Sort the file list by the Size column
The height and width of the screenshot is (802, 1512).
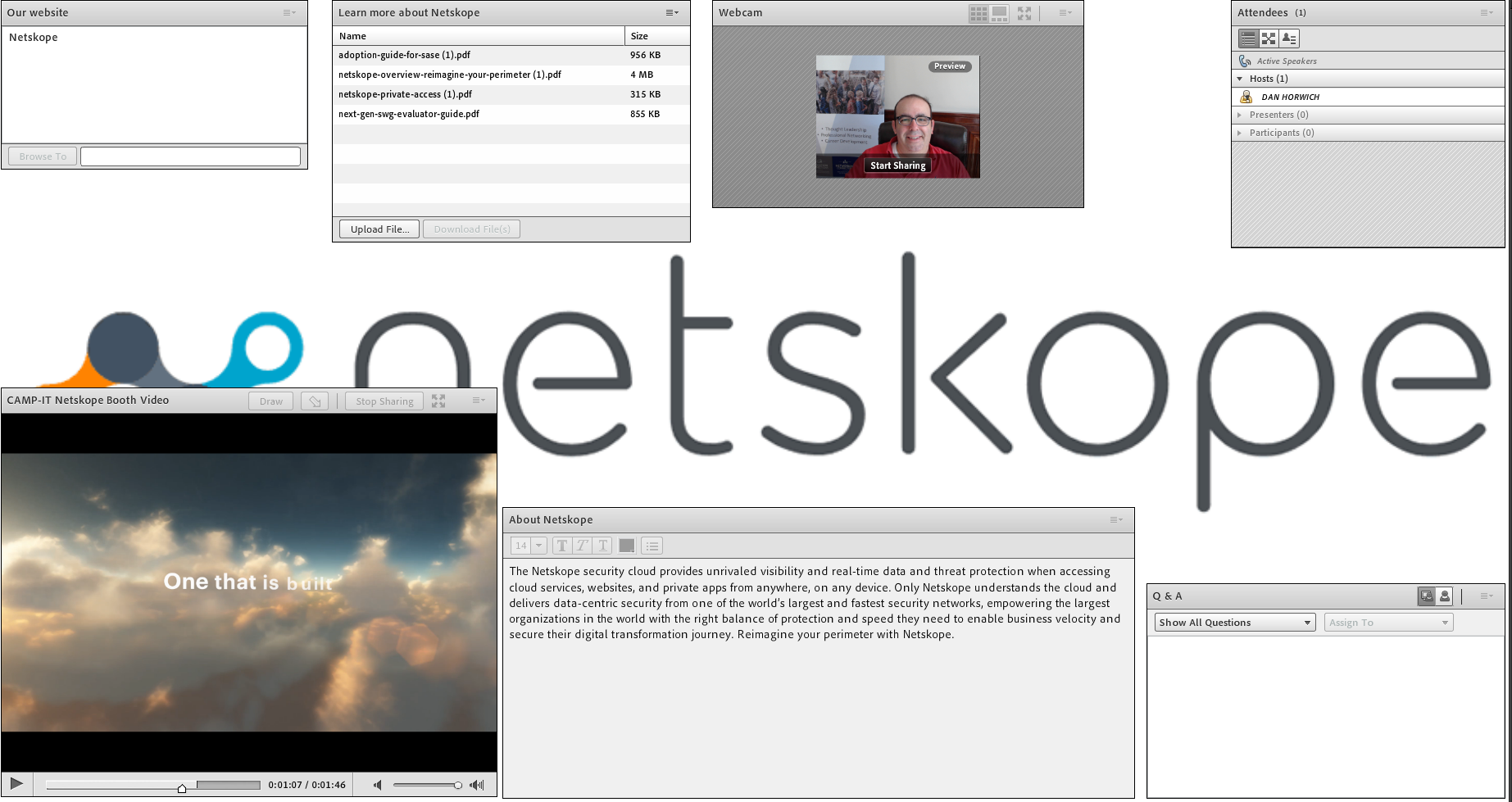(x=657, y=36)
